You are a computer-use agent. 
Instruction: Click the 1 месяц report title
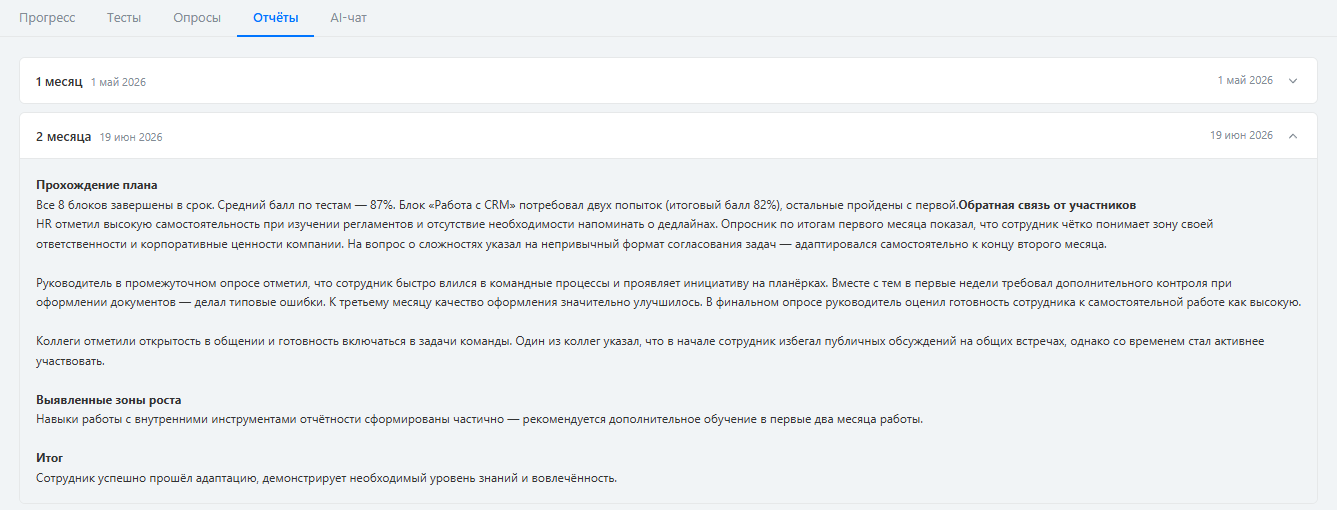[x=59, y=81]
